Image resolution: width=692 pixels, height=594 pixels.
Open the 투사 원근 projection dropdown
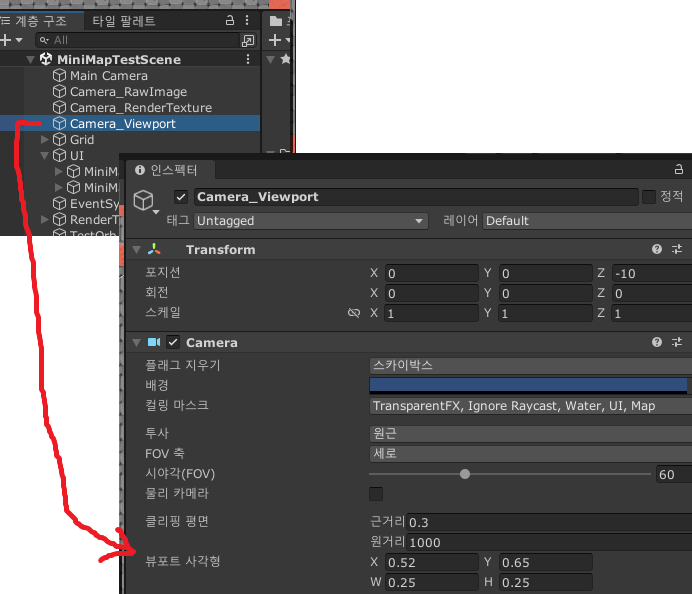(531, 433)
